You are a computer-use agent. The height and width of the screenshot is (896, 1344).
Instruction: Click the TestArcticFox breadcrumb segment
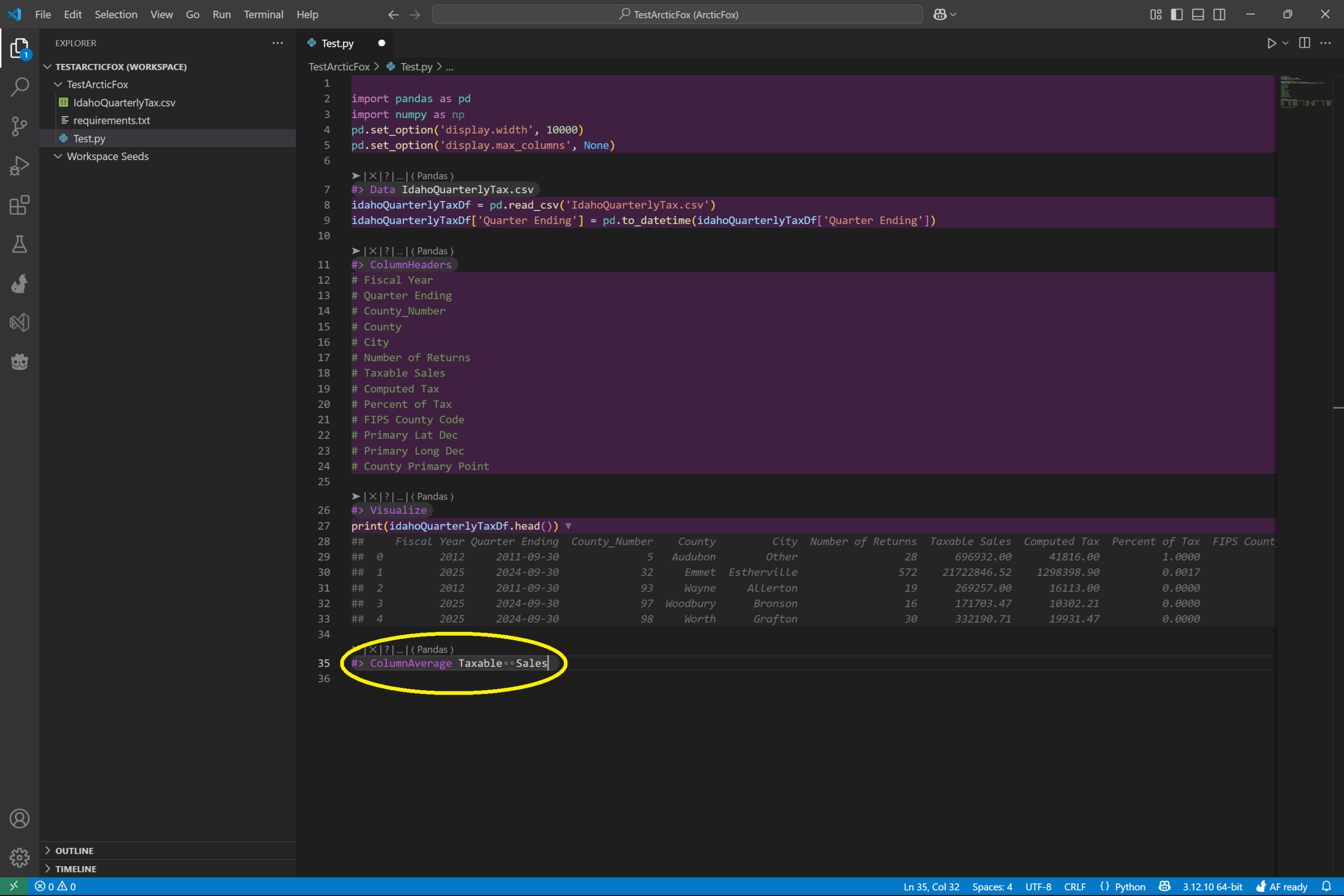click(x=339, y=67)
